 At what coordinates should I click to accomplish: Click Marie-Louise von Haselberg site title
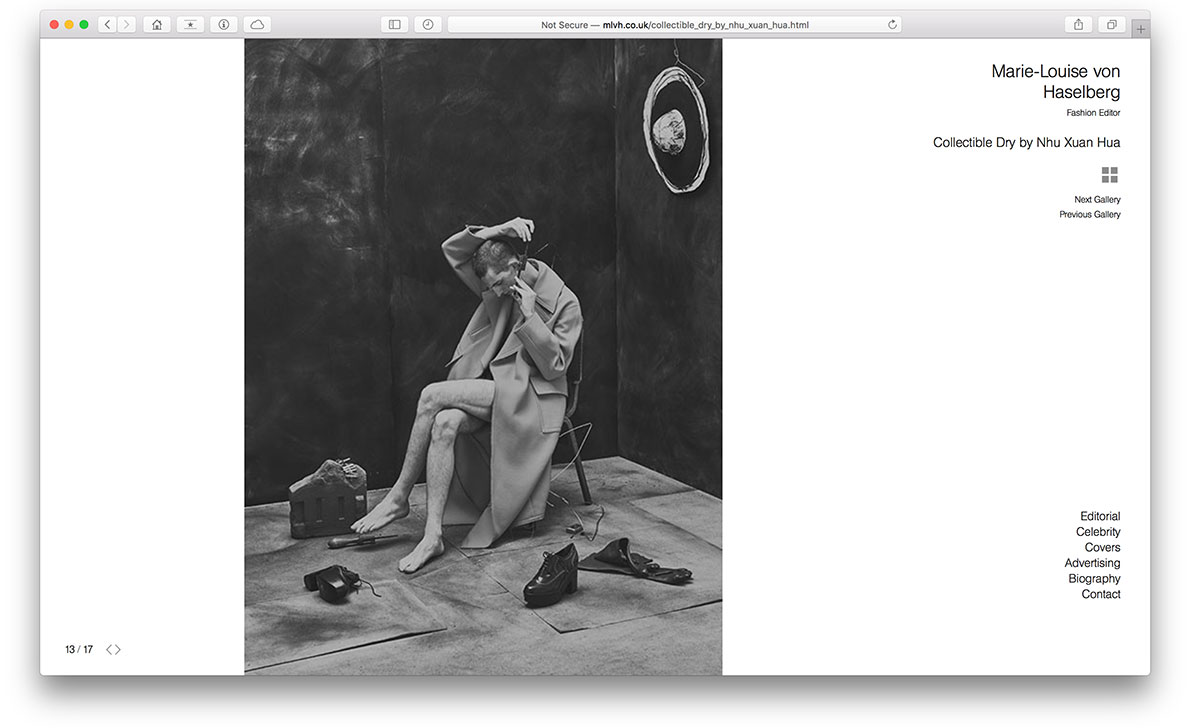coord(1055,82)
